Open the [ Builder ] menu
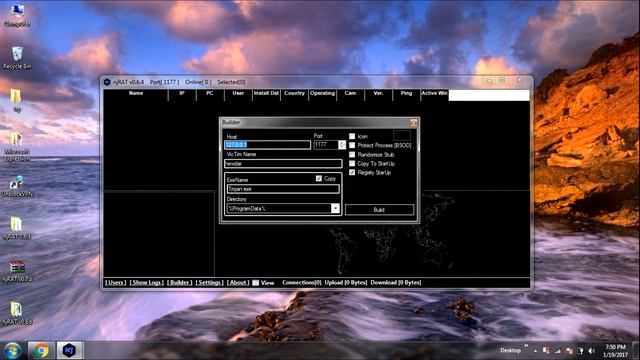 click(x=180, y=282)
